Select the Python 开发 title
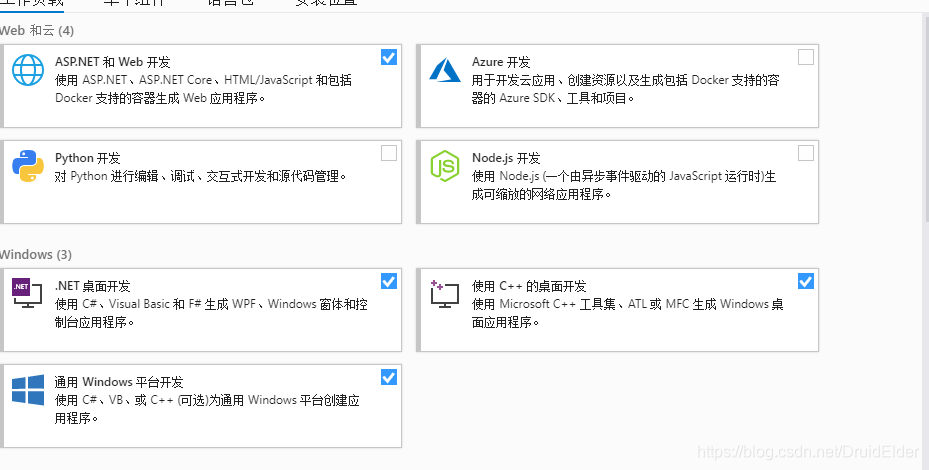This screenshot has height=470, width=929. pyautogui.click(x=88, y=158)
